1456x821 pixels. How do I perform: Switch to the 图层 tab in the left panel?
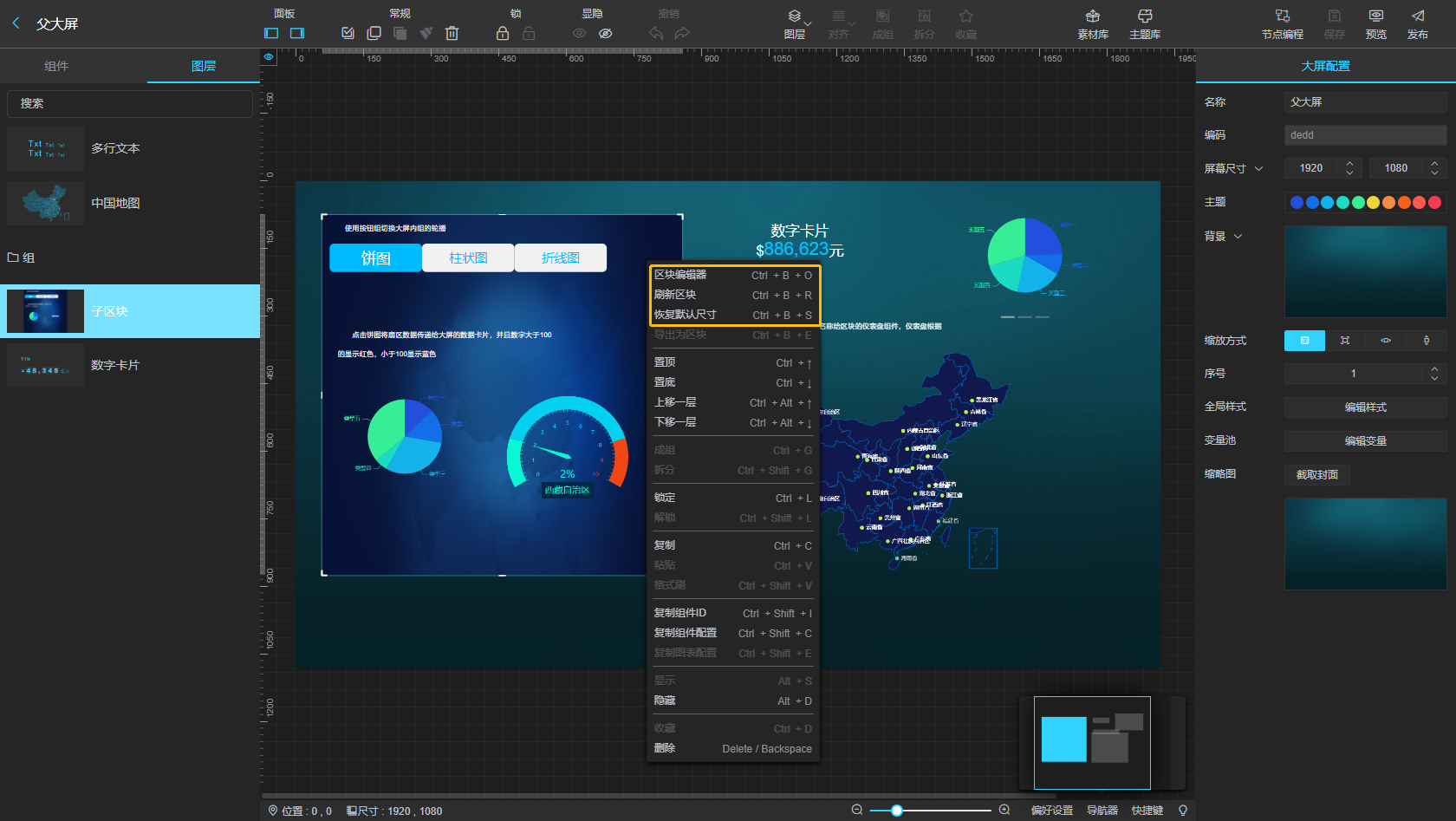[204, 66]
